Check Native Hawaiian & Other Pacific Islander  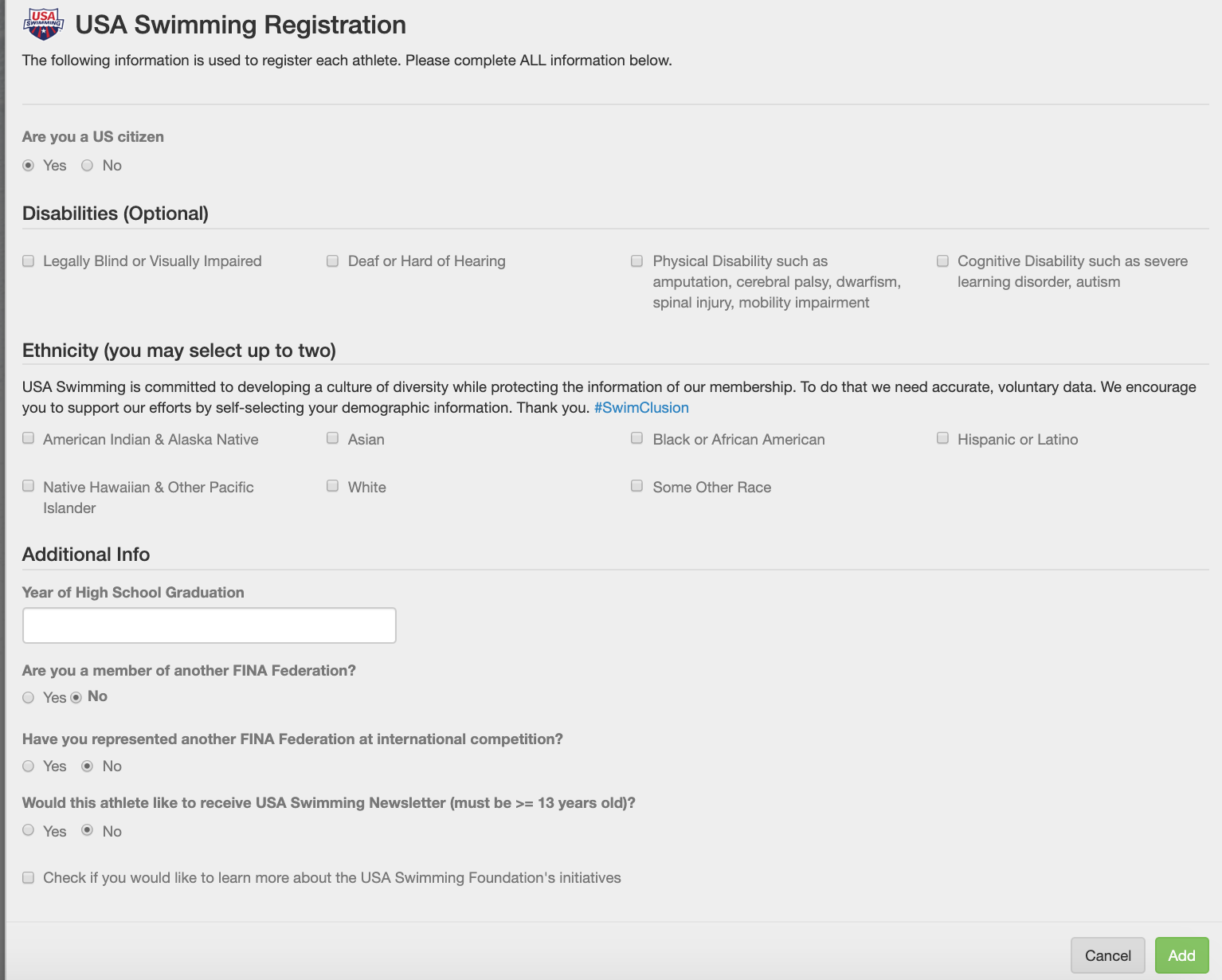click(x=29, y=486)
